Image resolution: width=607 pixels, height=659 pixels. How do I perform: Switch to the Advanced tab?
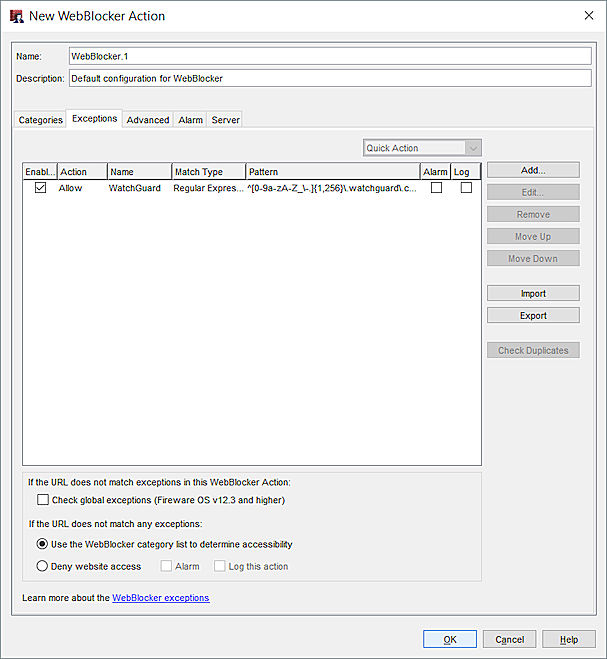coord(148,120)
